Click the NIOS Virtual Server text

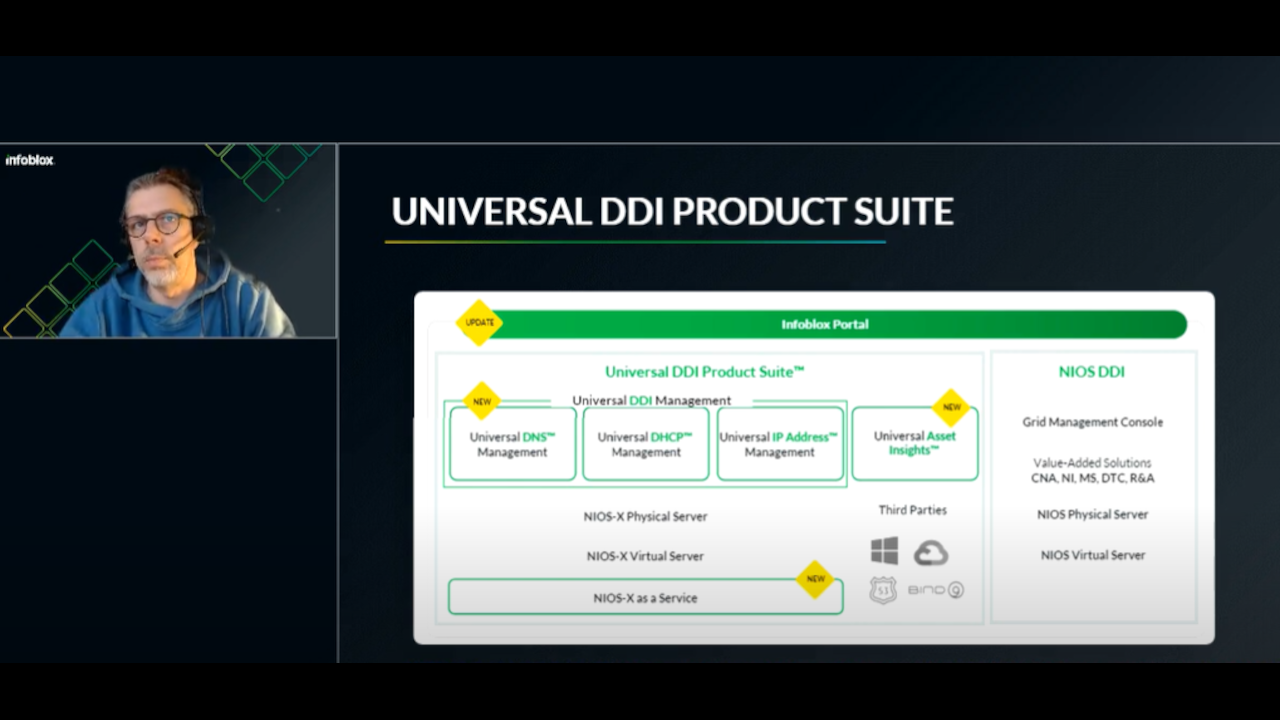1092,555
